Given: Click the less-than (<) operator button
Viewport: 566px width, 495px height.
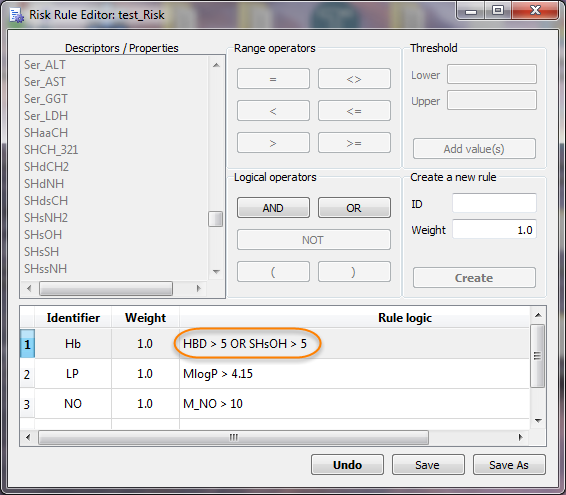Looking at the screenshot, I should click(273, 111).
